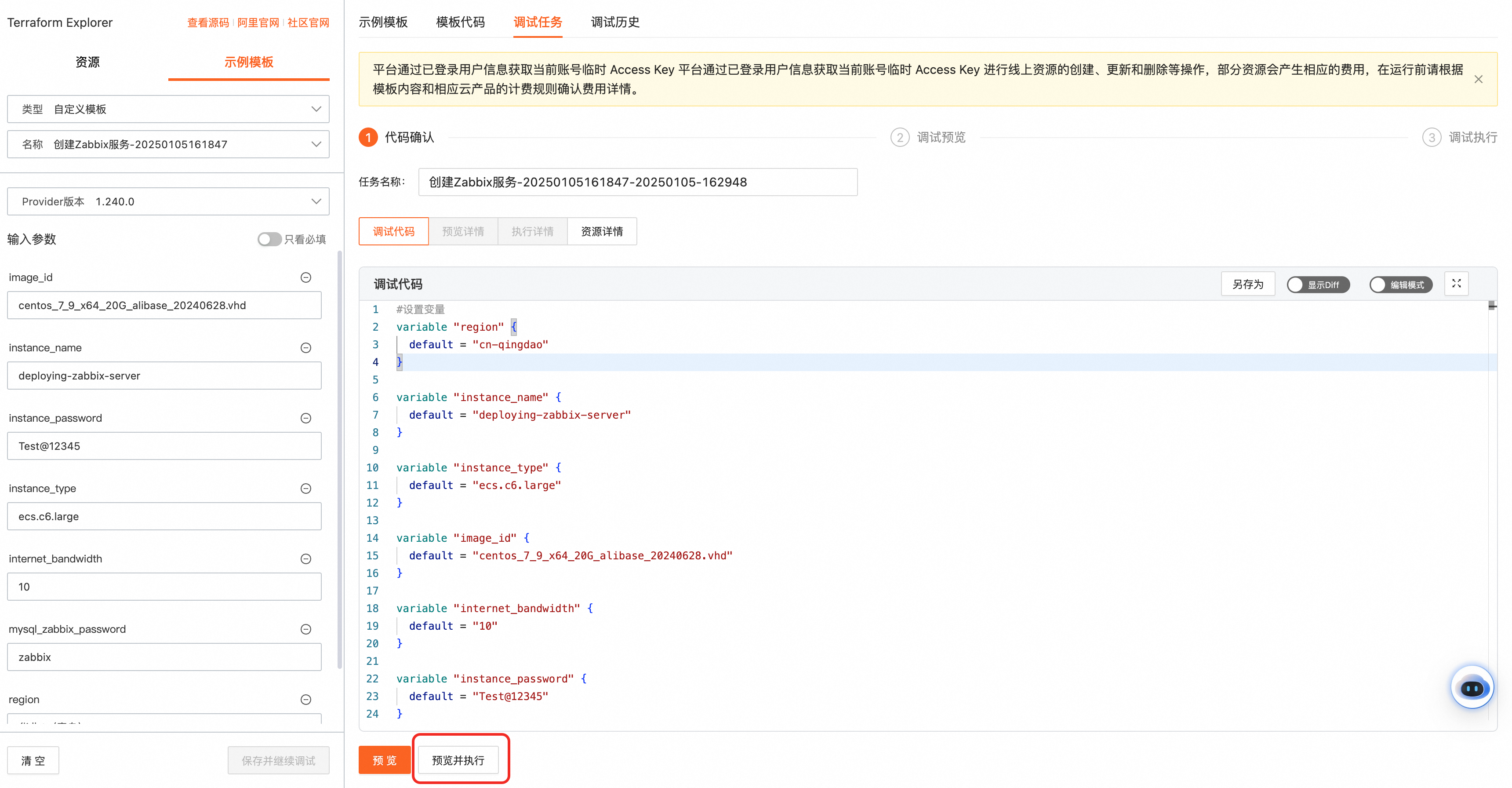The image size is (1512, 788).
Task: Click the 清空 button
Action: 33,761
